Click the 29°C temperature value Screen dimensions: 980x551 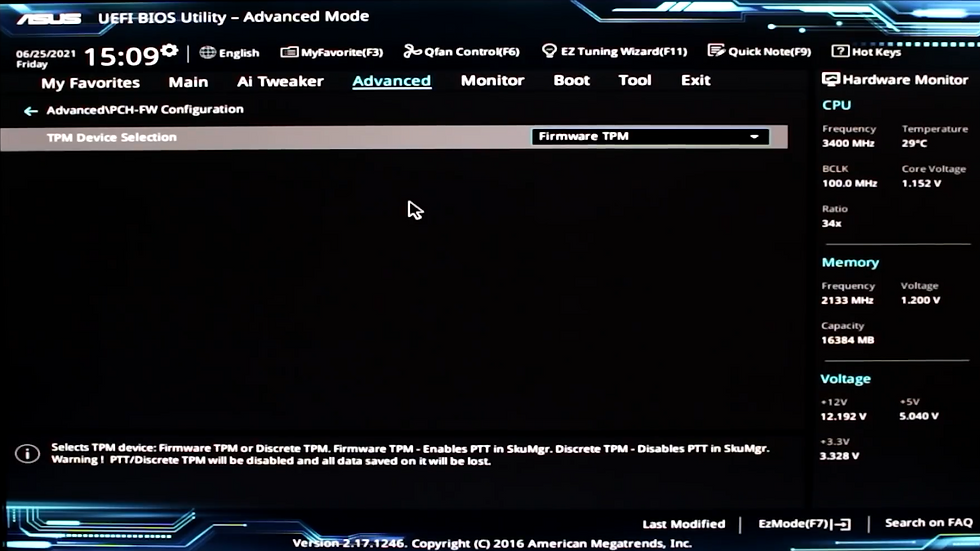[x=914, y=143]
